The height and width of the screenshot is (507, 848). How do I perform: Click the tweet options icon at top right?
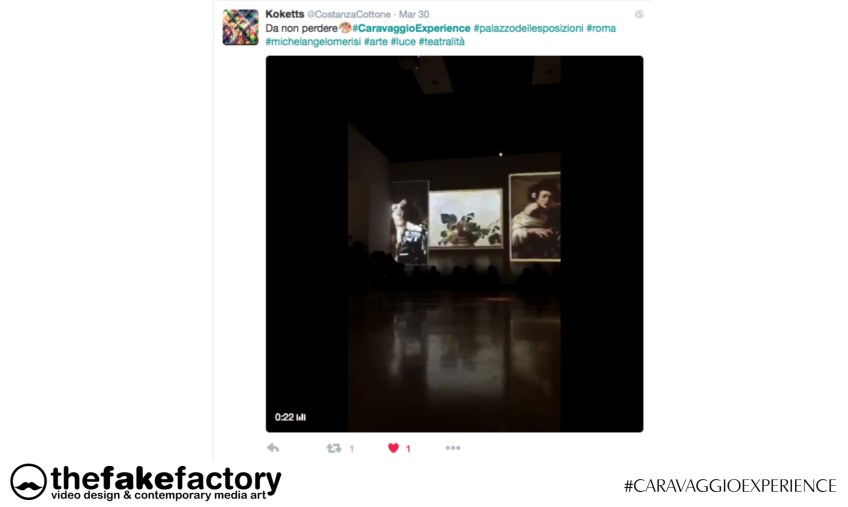[639, 15]
